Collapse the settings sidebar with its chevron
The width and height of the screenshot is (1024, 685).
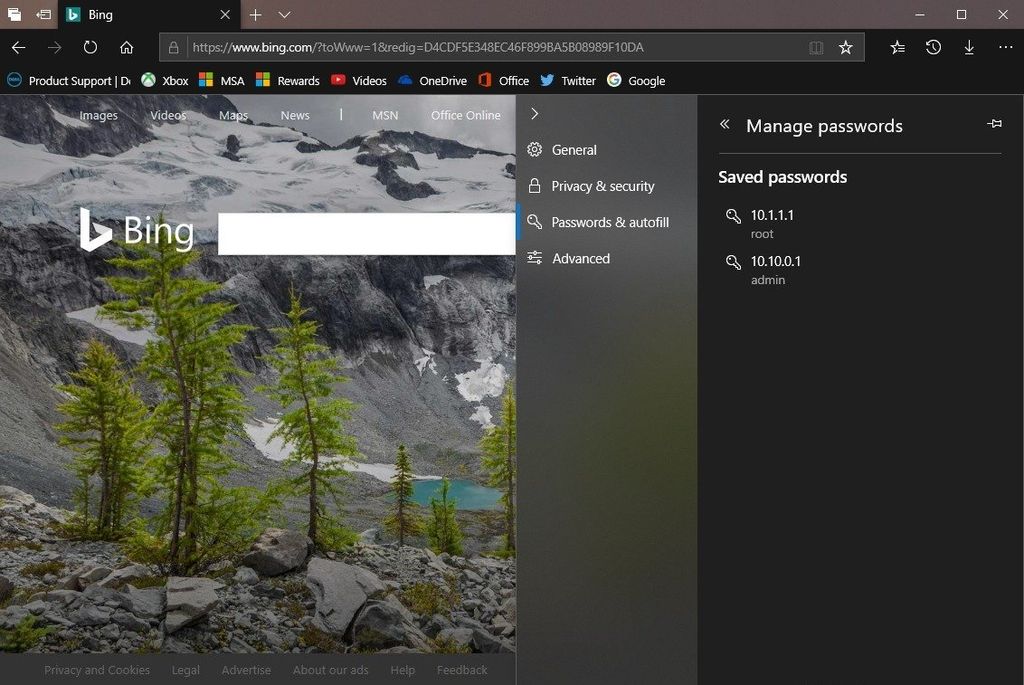(x=534, y=113)
